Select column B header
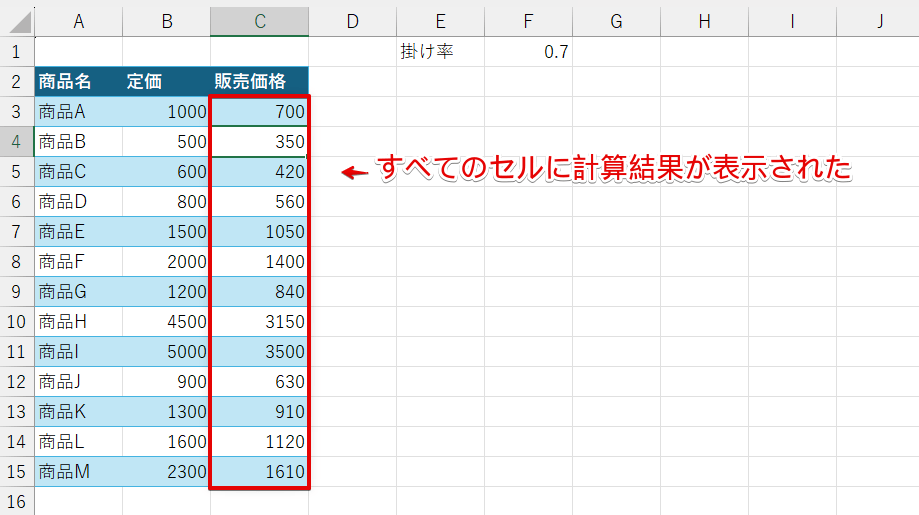Screen dimensions: 919x515 [x=166, y=22]
